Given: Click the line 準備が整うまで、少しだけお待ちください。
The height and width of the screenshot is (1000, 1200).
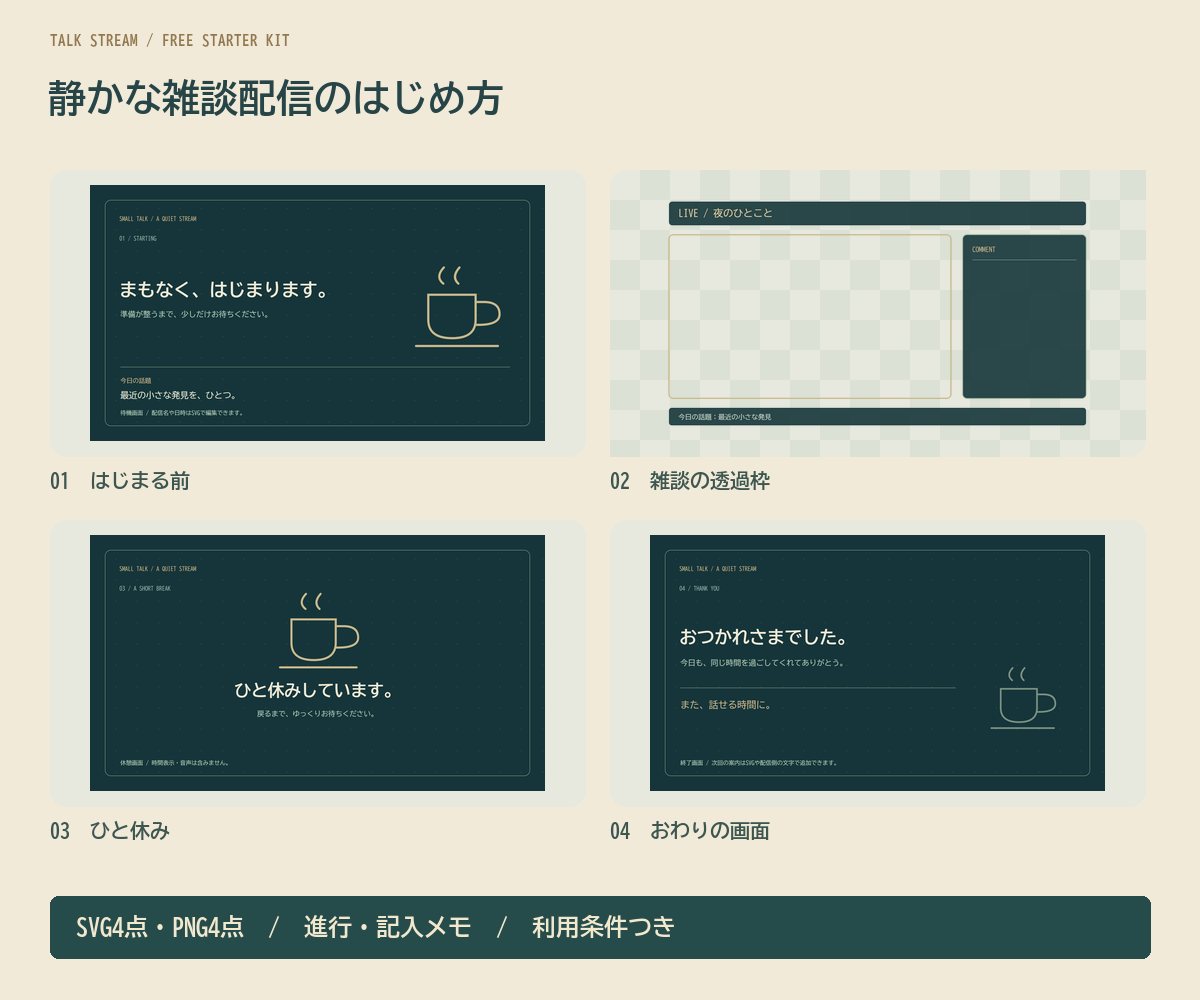Looking at the screenshot, I should click(195, 314).
